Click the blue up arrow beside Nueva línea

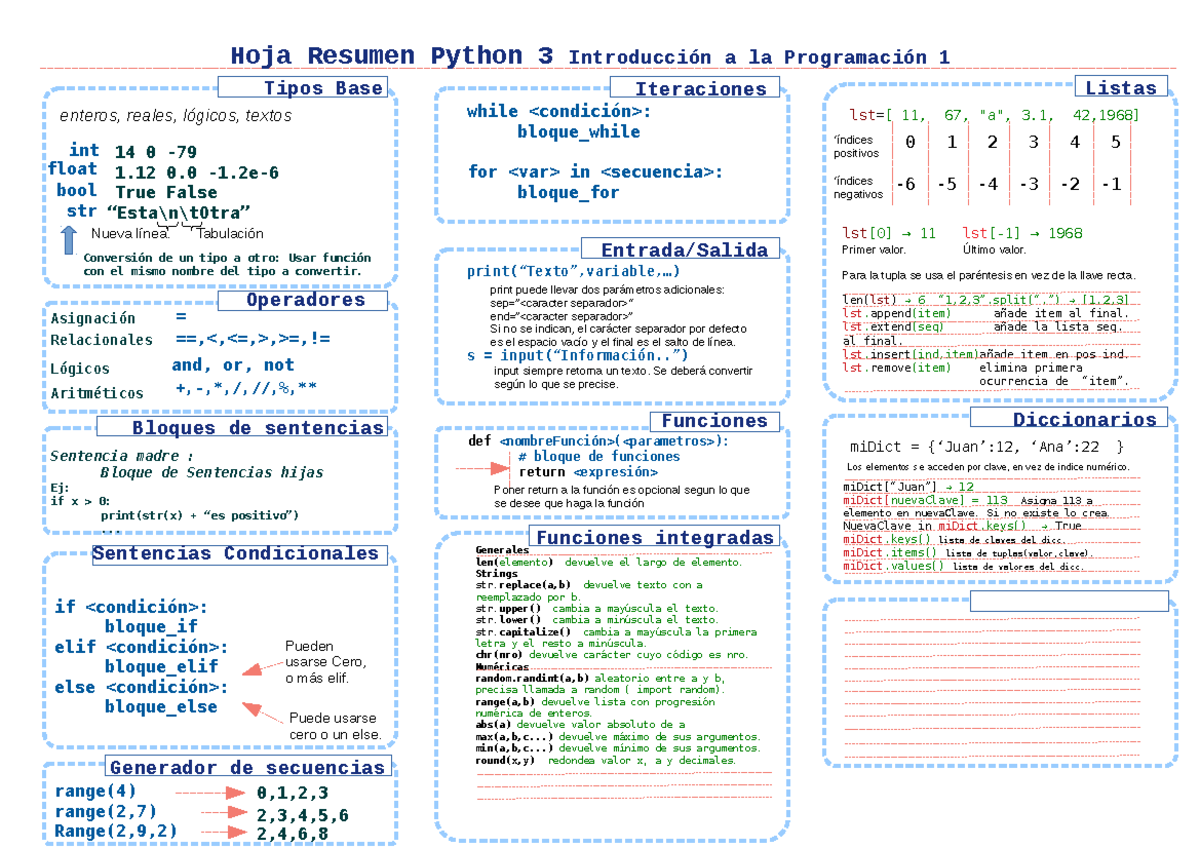click(x=69, y=239)
